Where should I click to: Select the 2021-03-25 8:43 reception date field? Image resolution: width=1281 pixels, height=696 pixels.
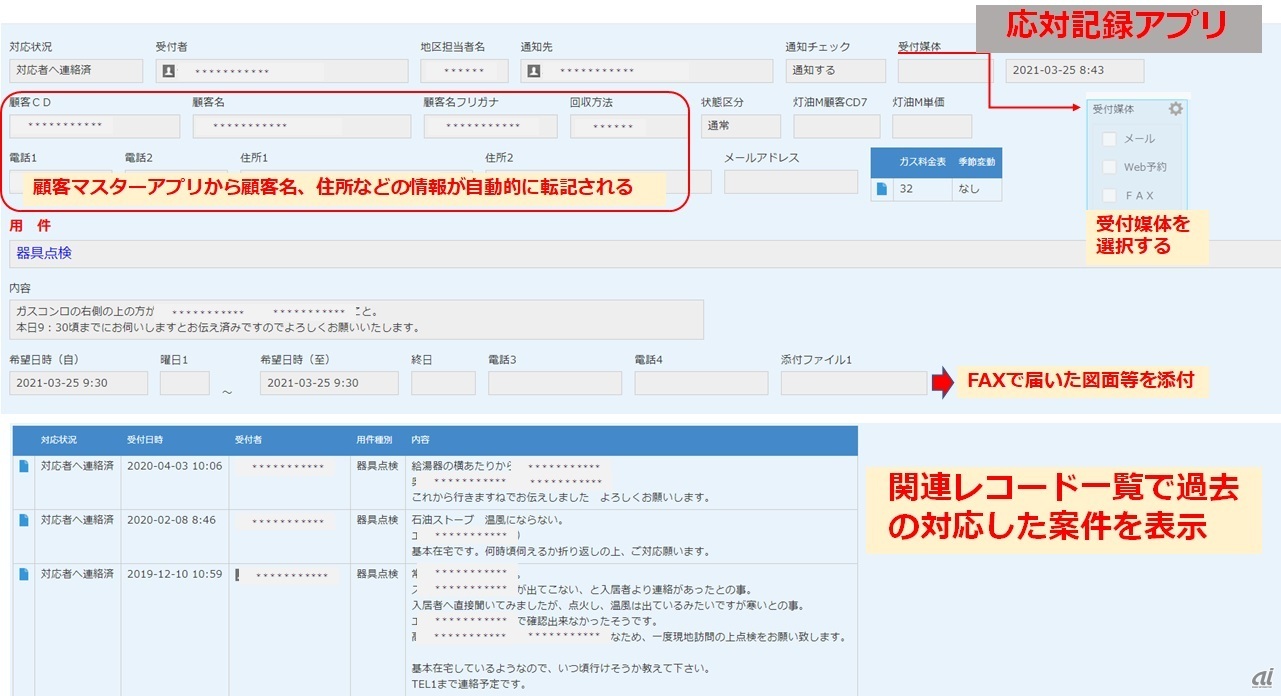[1074, 71]
